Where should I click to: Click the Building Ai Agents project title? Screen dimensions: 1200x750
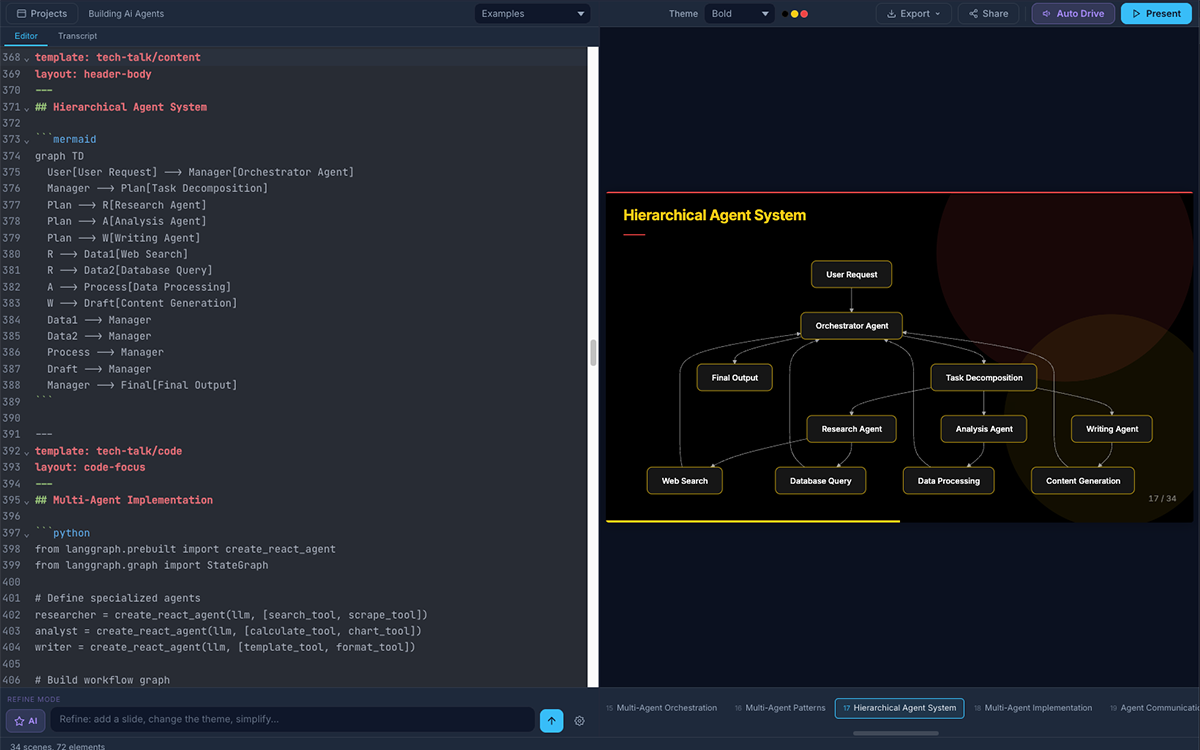(126, 14)
